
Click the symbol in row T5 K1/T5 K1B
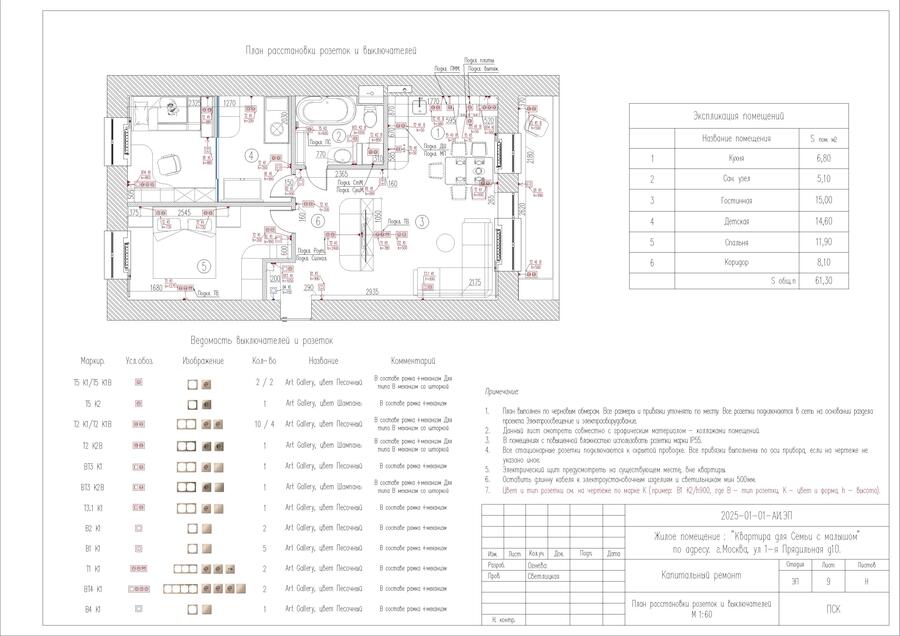138,382
